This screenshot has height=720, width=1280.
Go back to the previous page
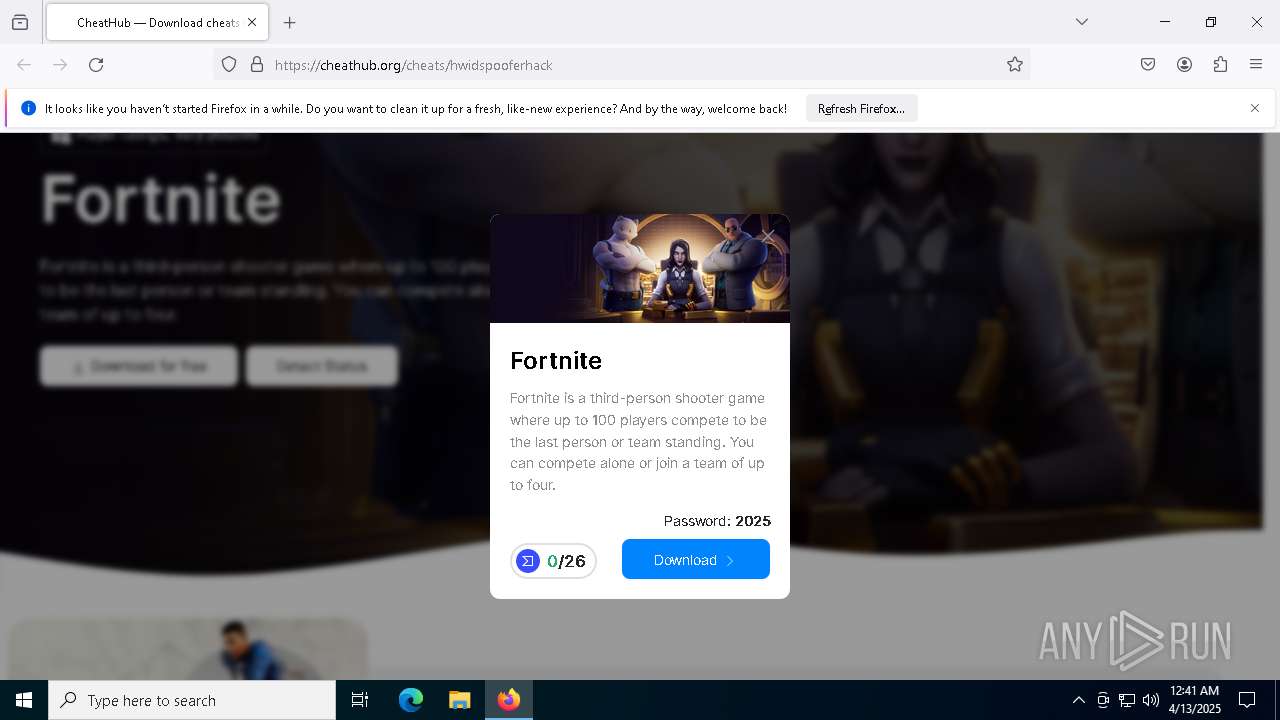point(24,65)
